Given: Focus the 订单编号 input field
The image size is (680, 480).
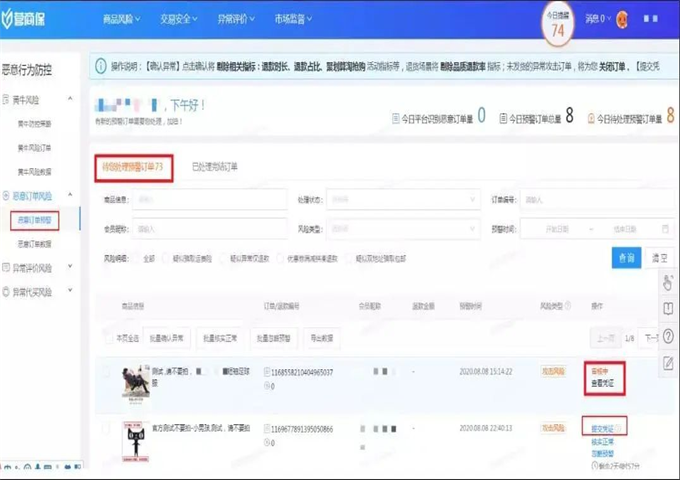Looking at the screenshot, I should [x=598, y=199].
